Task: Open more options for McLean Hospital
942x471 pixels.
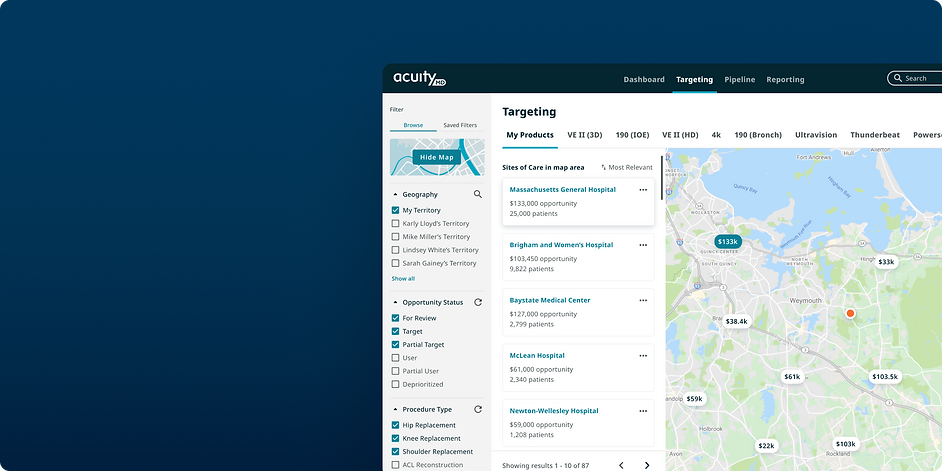Action: tap(643, 356)
